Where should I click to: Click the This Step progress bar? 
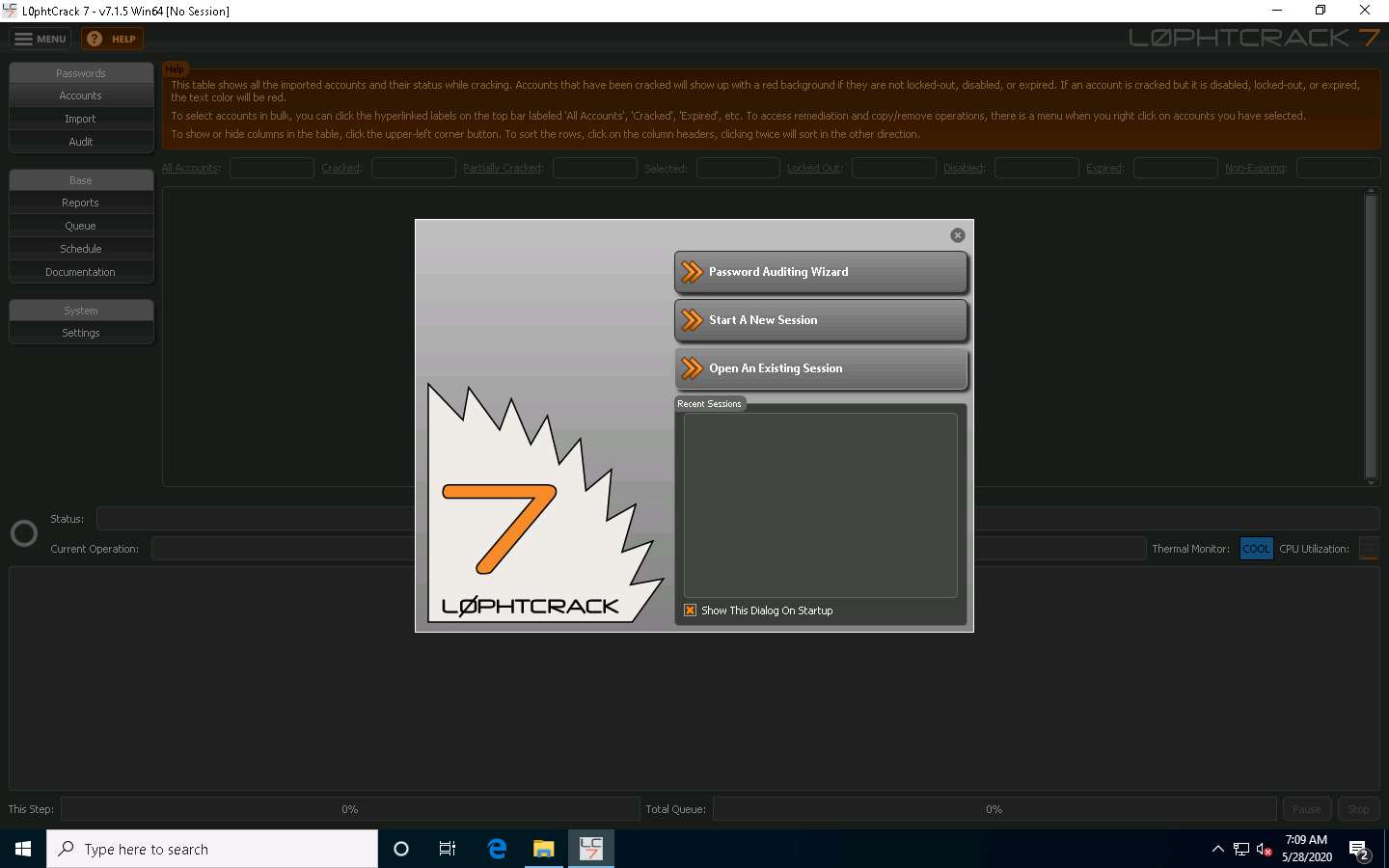click(x=350, y=809)
